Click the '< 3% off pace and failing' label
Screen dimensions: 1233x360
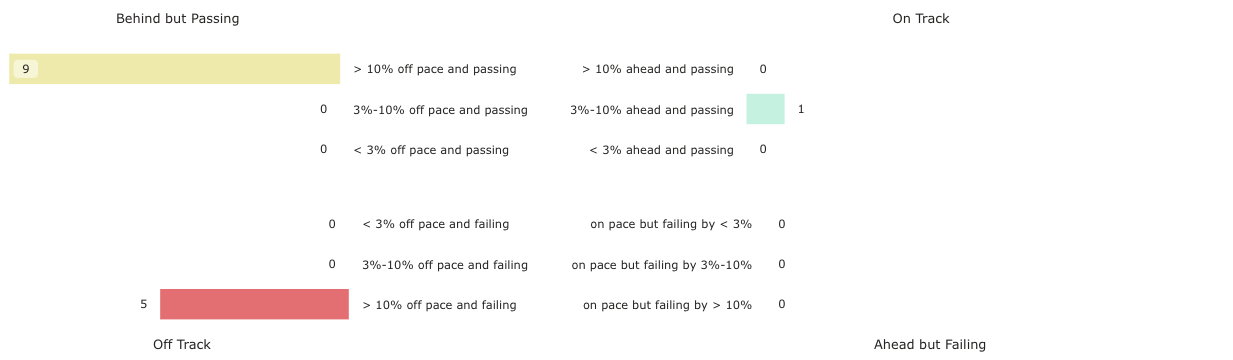click(x=436, y=224)
